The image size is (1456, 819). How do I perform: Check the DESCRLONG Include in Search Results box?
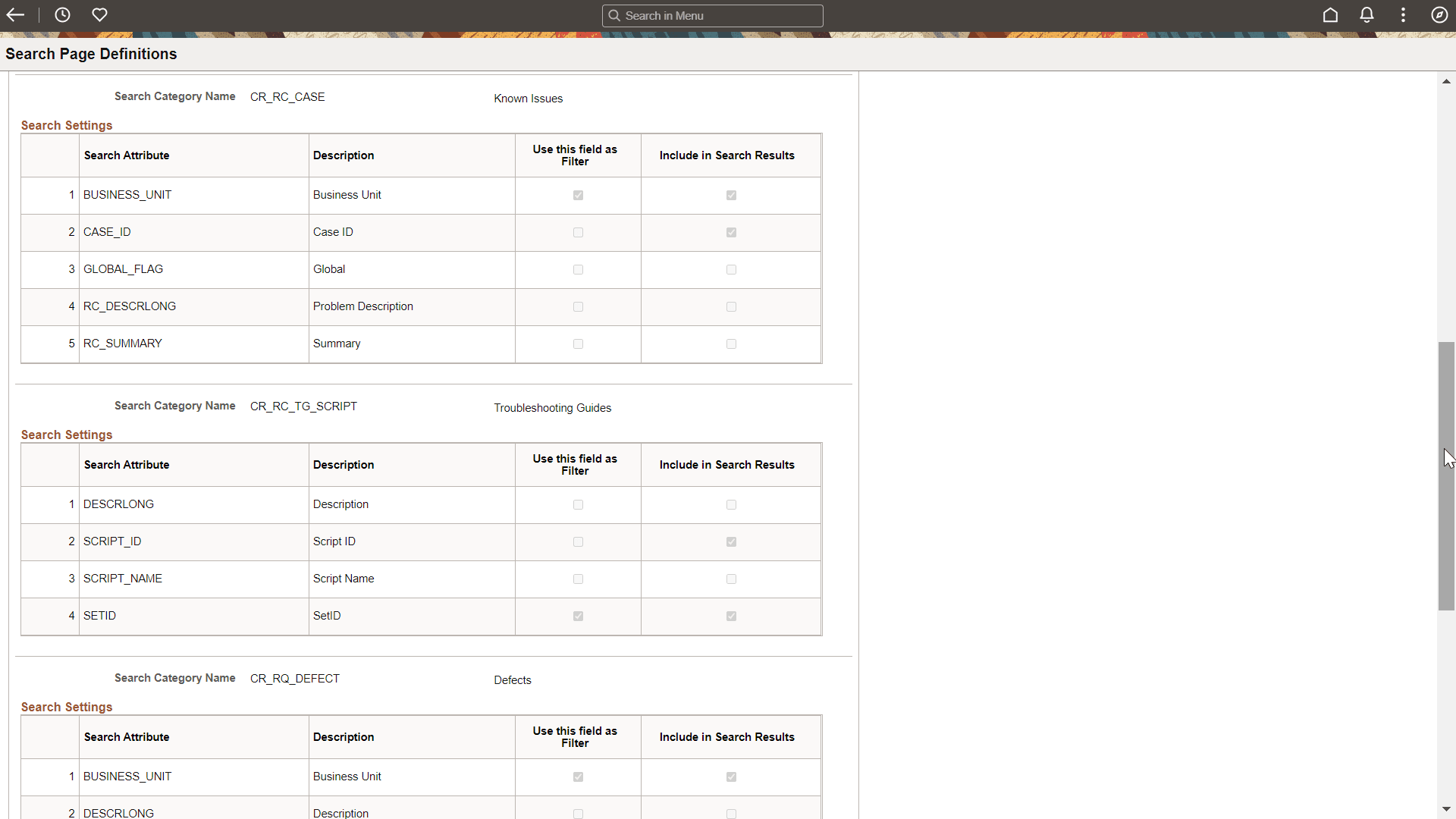[730, 504]
